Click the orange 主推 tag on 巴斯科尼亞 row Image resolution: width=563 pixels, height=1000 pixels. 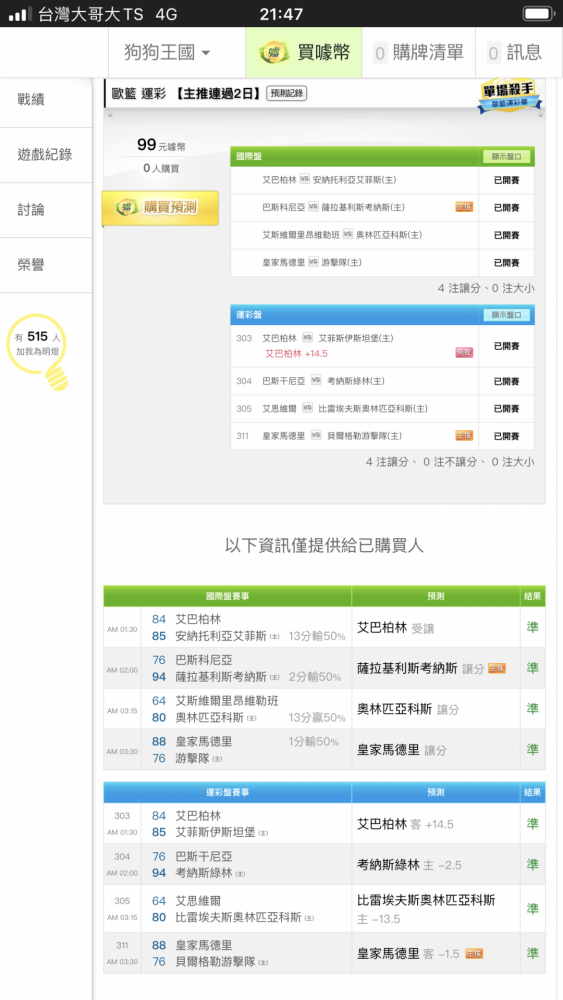pos(464,207)
